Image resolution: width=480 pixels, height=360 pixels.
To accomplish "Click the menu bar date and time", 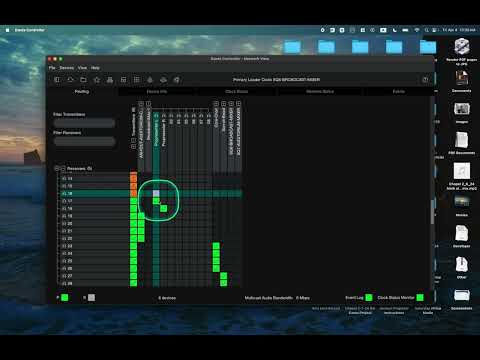I will (x=459, y=30).
